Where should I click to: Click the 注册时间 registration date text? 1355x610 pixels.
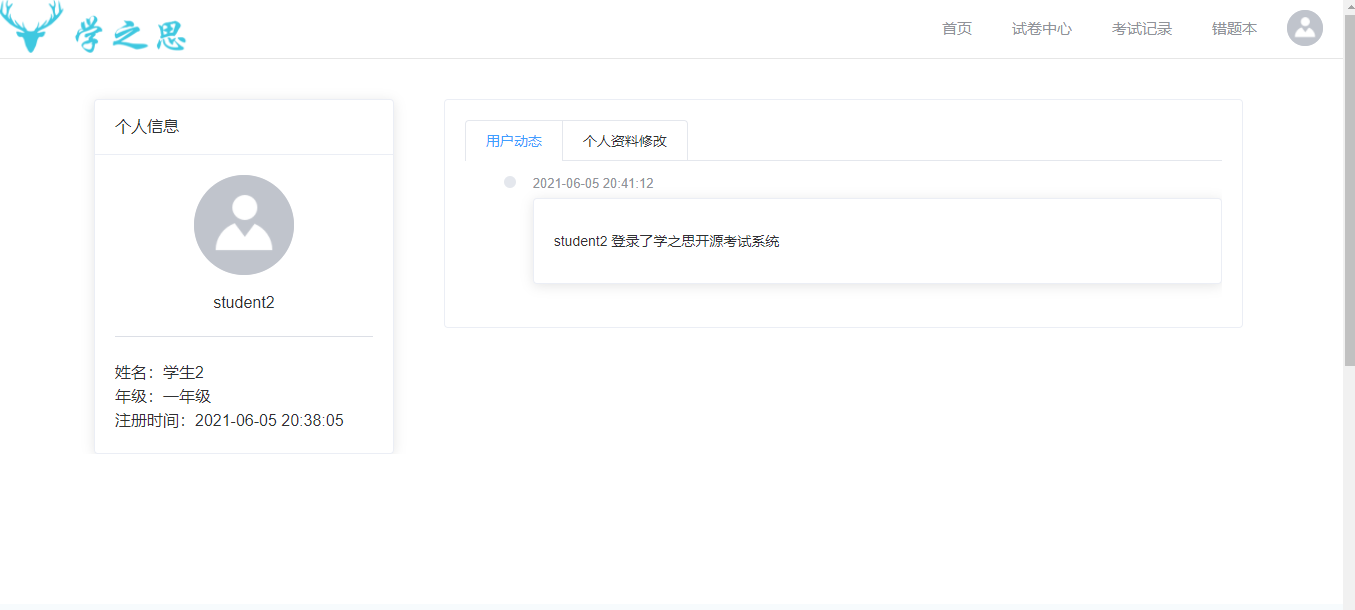pos(229,420)
